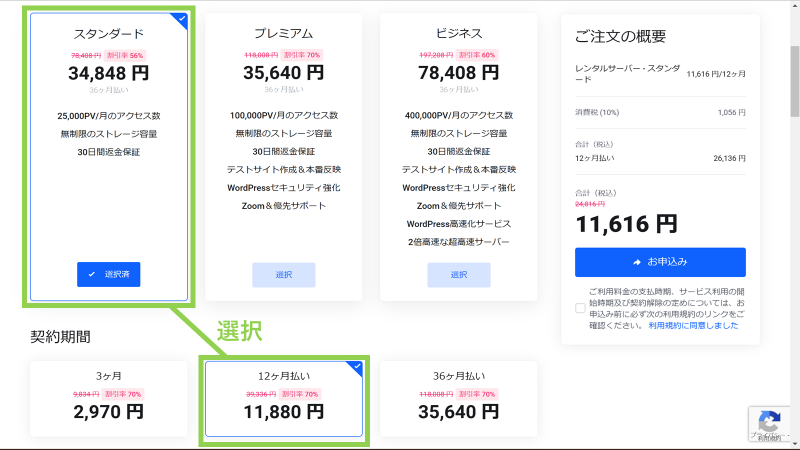Click the プレミアム plan title
Image resolution: width=800 pixels, height=450 pixels.
(283, 34)
